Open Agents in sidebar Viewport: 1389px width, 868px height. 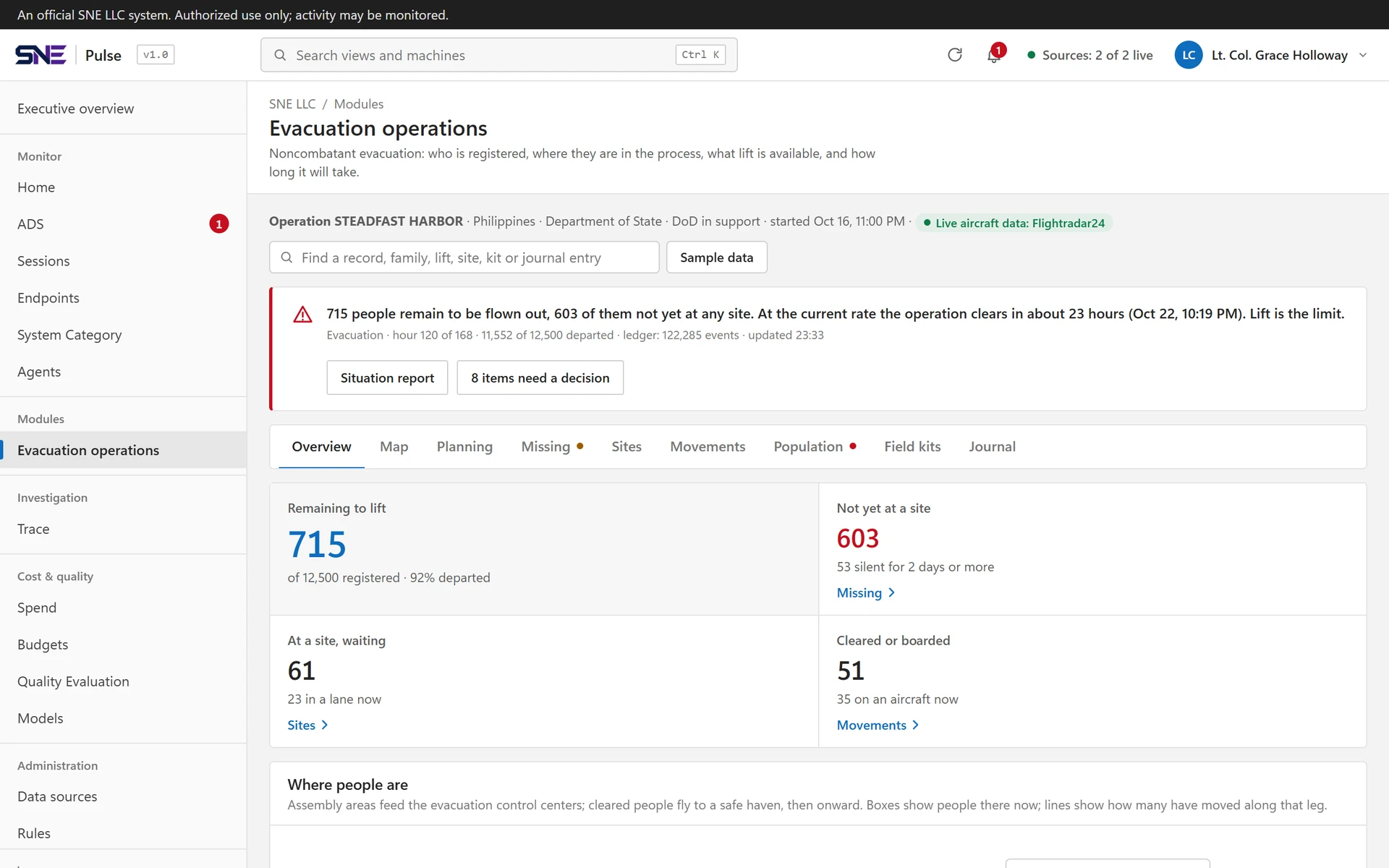123,372
